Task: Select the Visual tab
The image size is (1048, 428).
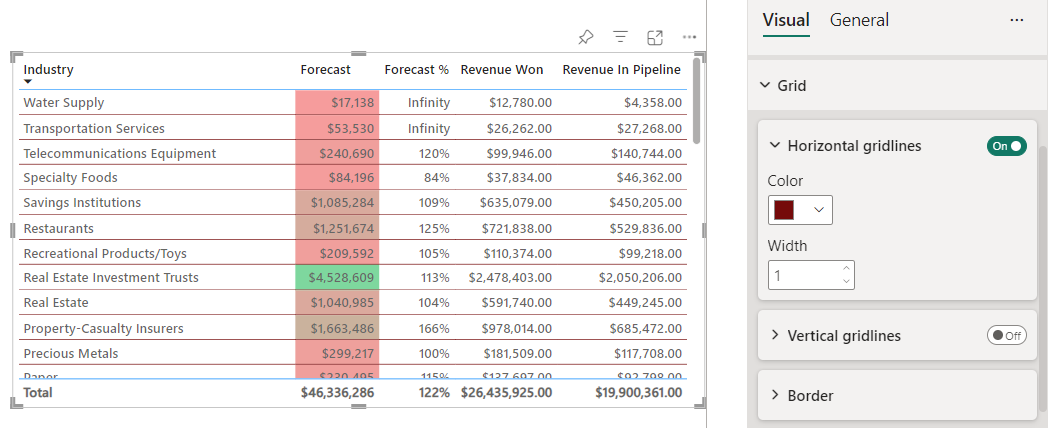Action: point(786,20)
